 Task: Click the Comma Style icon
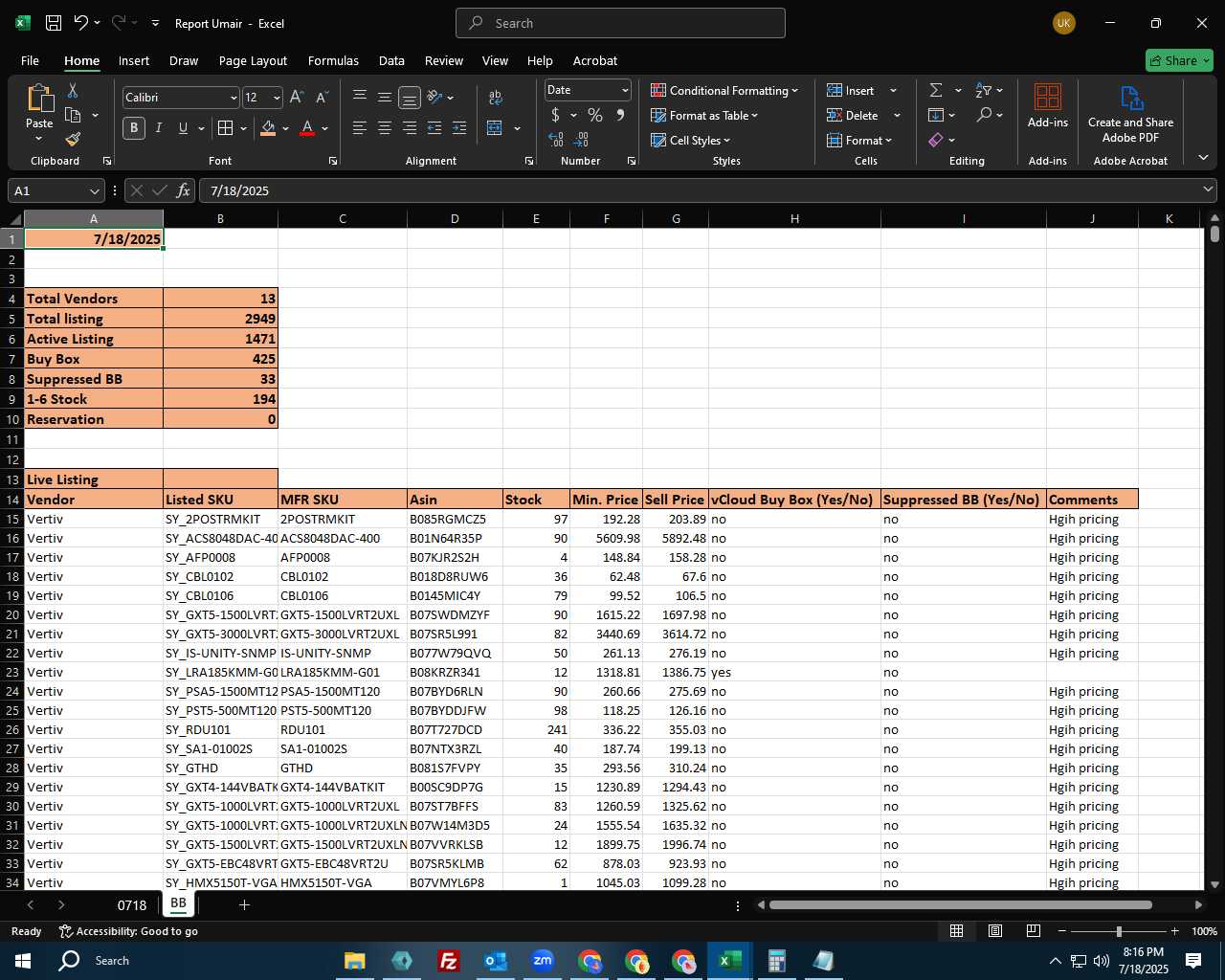(x=620, y=115)
